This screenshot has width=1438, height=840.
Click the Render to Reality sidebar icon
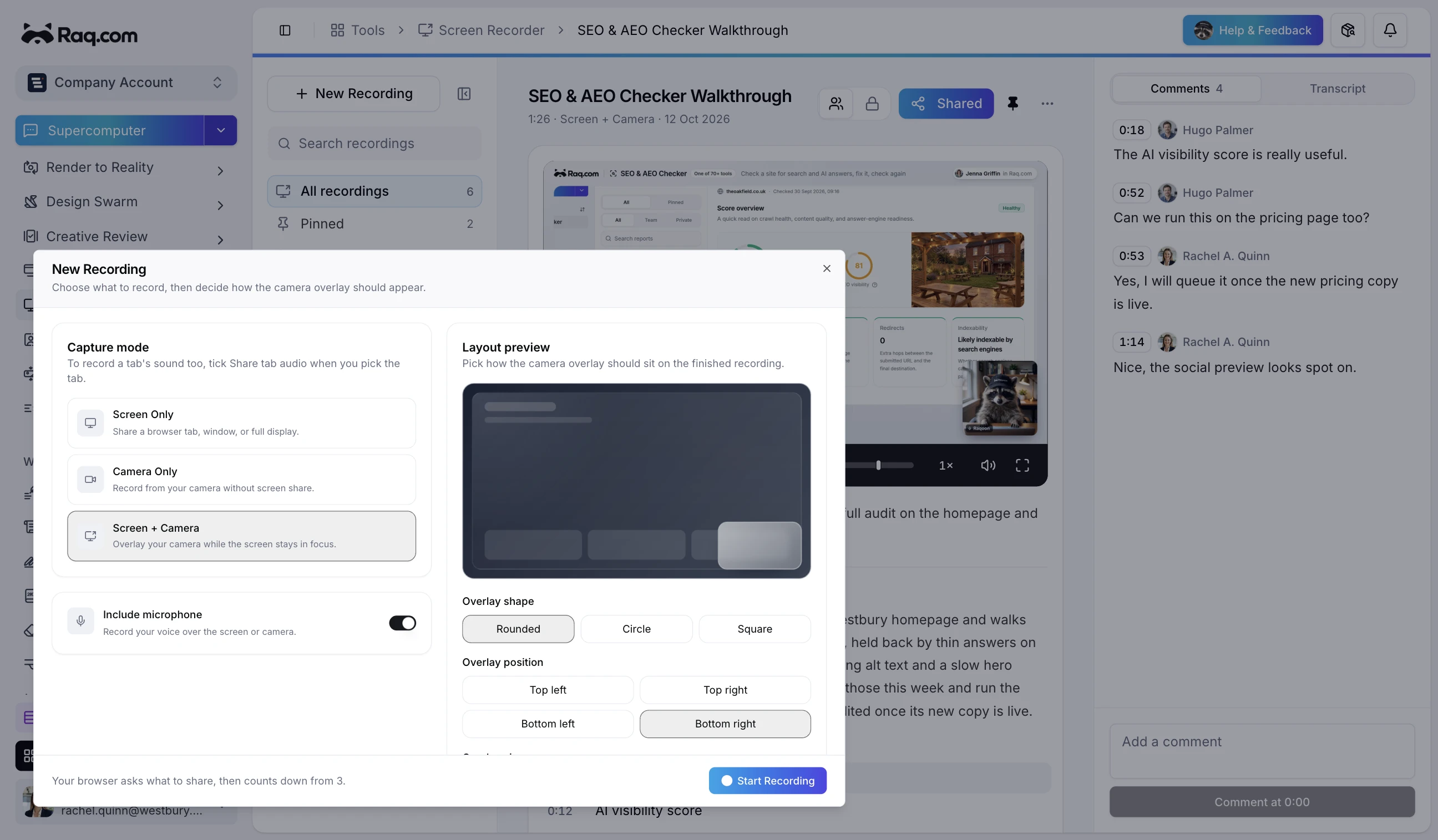click(x=31, y=167)
